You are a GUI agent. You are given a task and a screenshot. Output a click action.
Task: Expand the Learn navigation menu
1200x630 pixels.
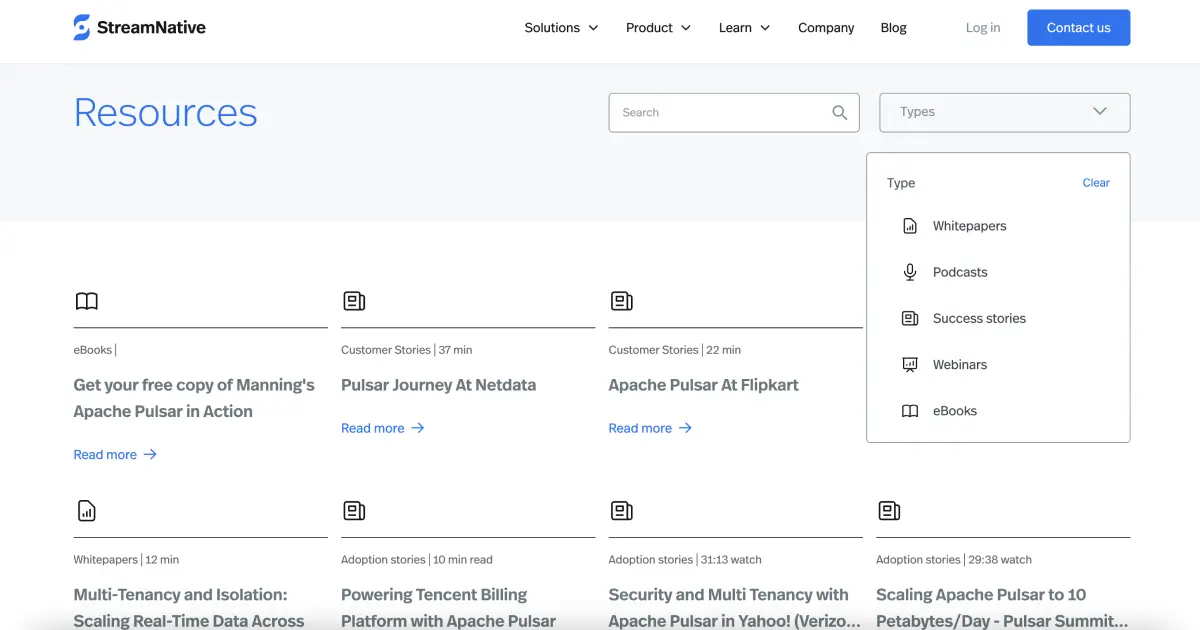coord(744,28)
